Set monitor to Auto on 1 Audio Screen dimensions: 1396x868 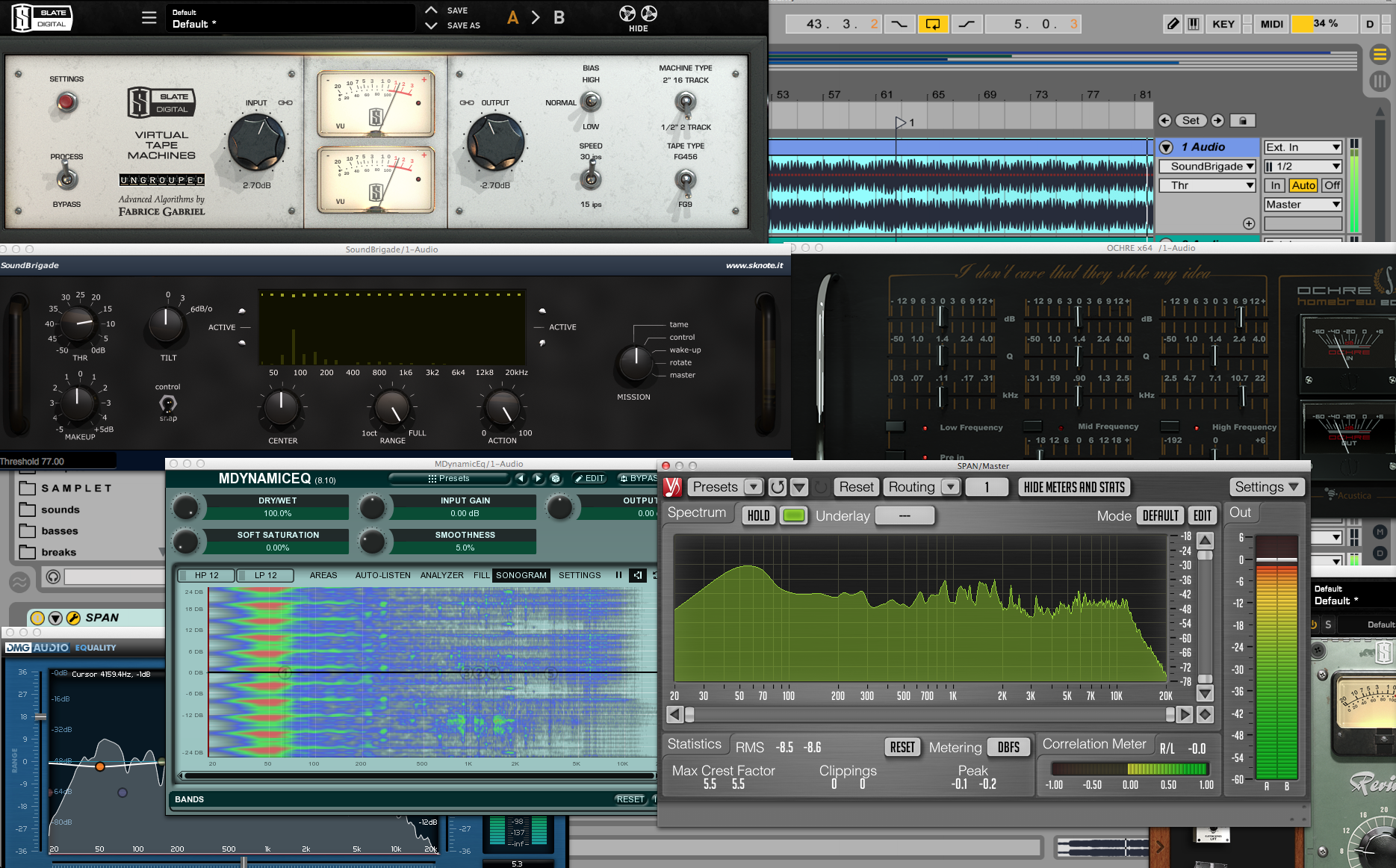tap(1303, 185)
